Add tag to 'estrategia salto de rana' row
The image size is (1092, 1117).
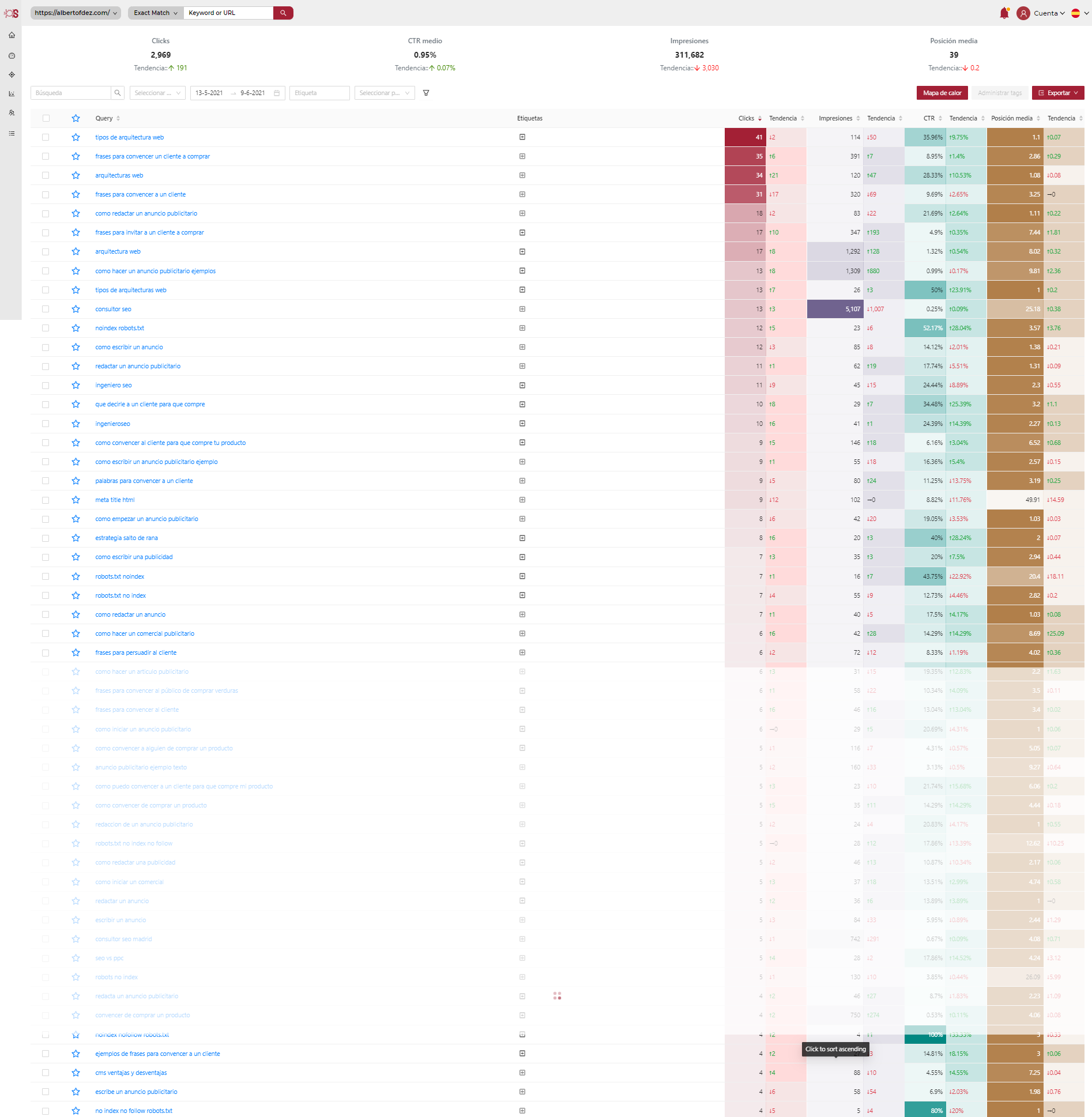point(522,538)
